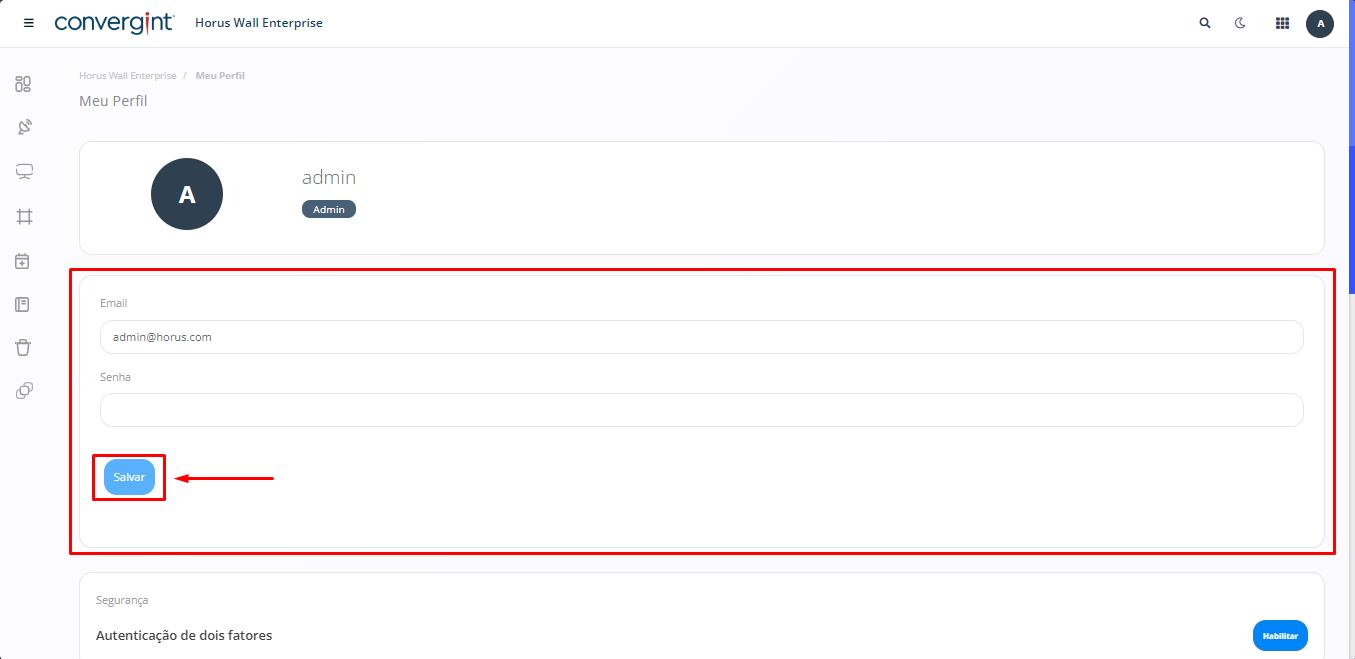Open the trash bin sidebar icon
1355x659 pixels.
(24, 348)
